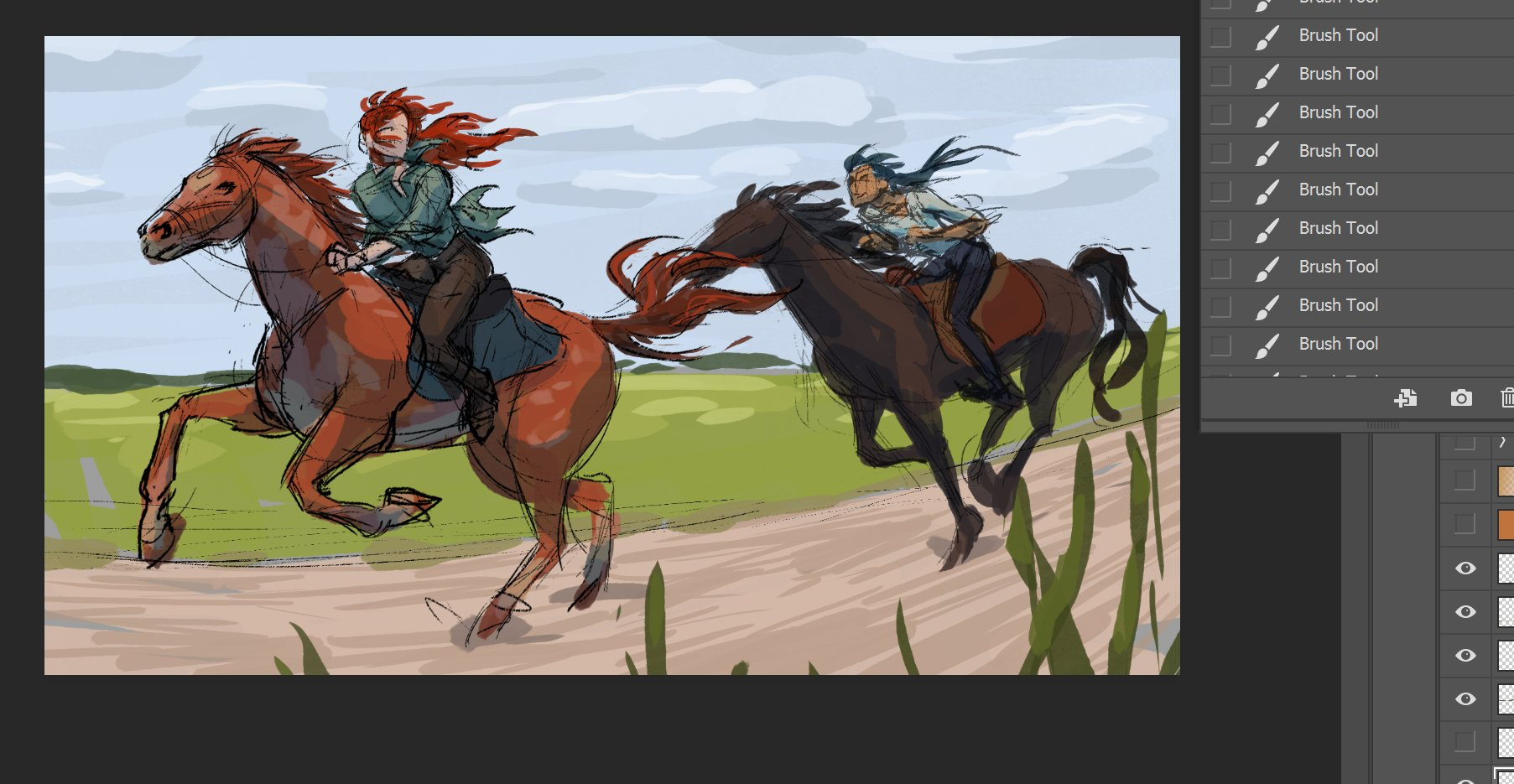
Task: Set history brush source on lowest full Brush Tool state
Action: [1221, 345]
